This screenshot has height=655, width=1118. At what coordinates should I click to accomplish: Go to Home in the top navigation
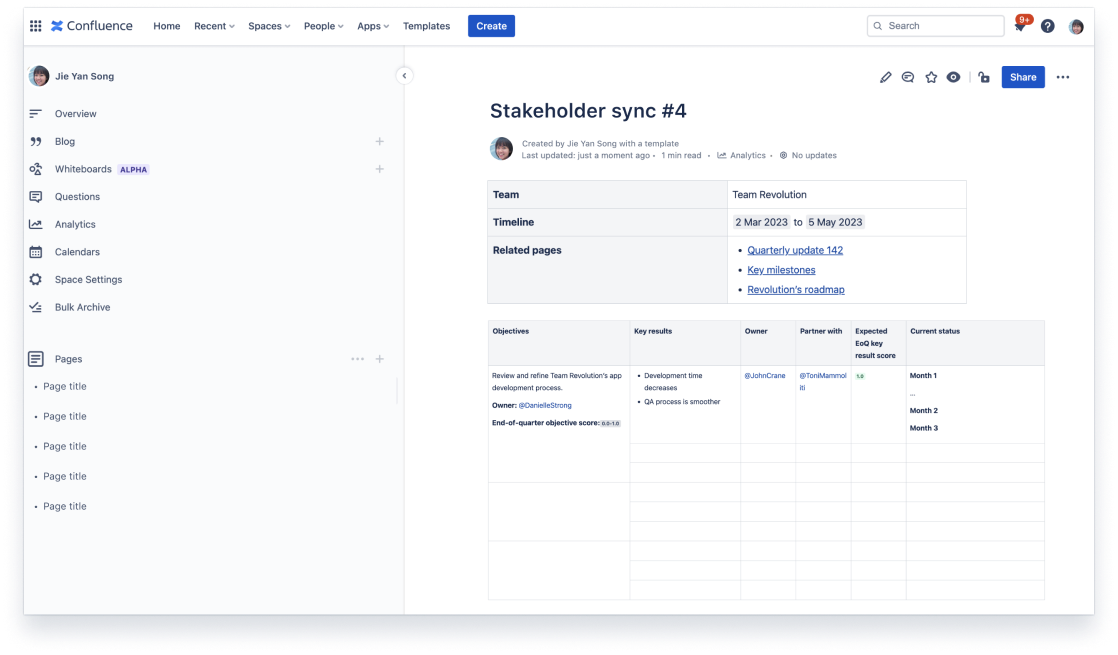[x=166, y=26]
